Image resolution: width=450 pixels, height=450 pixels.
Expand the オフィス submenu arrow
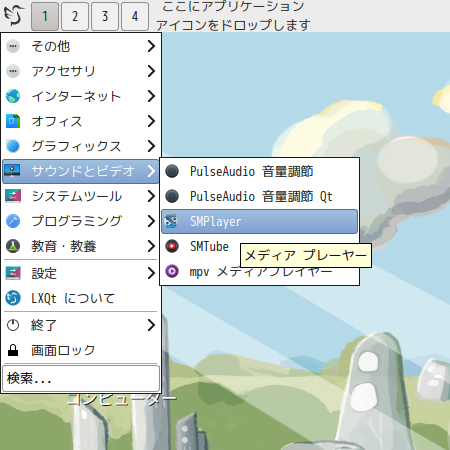tap(151, 121)
